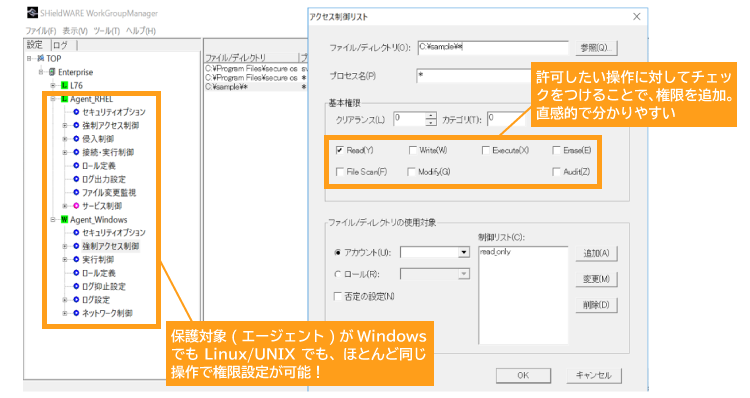Open the ロール(R) dropdown list

(463, 274)
